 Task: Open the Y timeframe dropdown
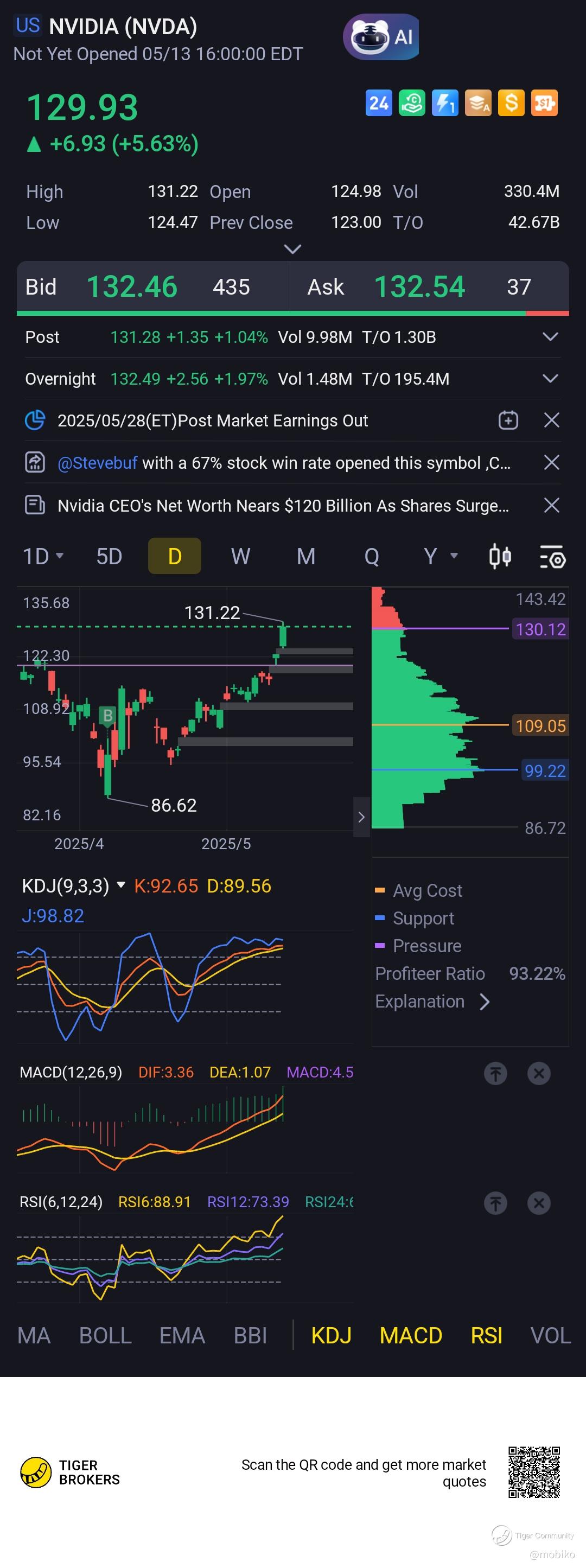441,556
